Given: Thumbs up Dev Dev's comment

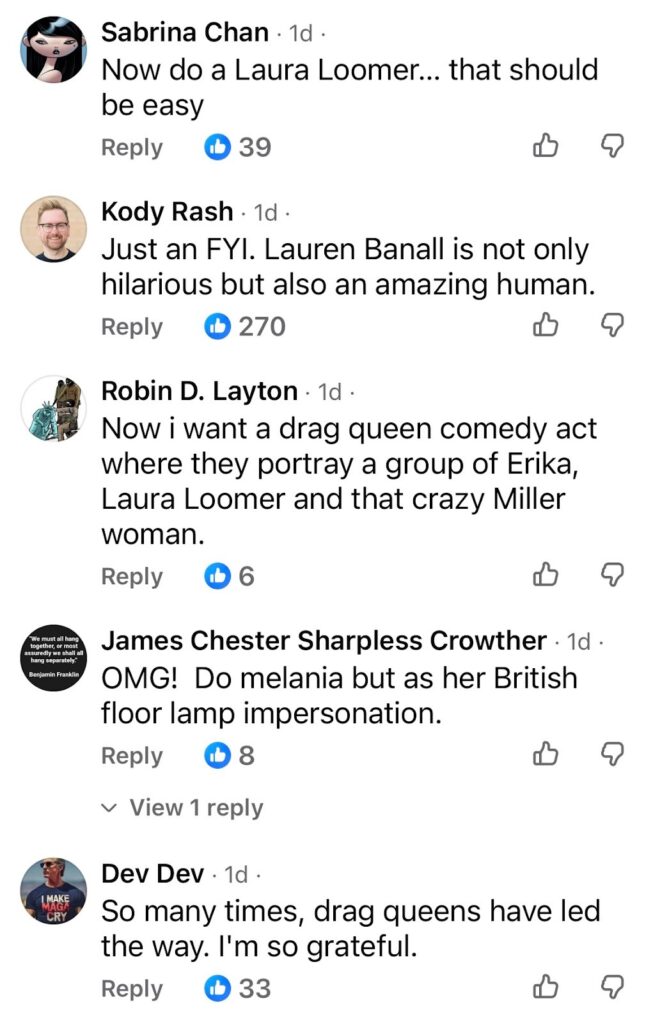Looking at the screenshot, I should coord(545,988).
